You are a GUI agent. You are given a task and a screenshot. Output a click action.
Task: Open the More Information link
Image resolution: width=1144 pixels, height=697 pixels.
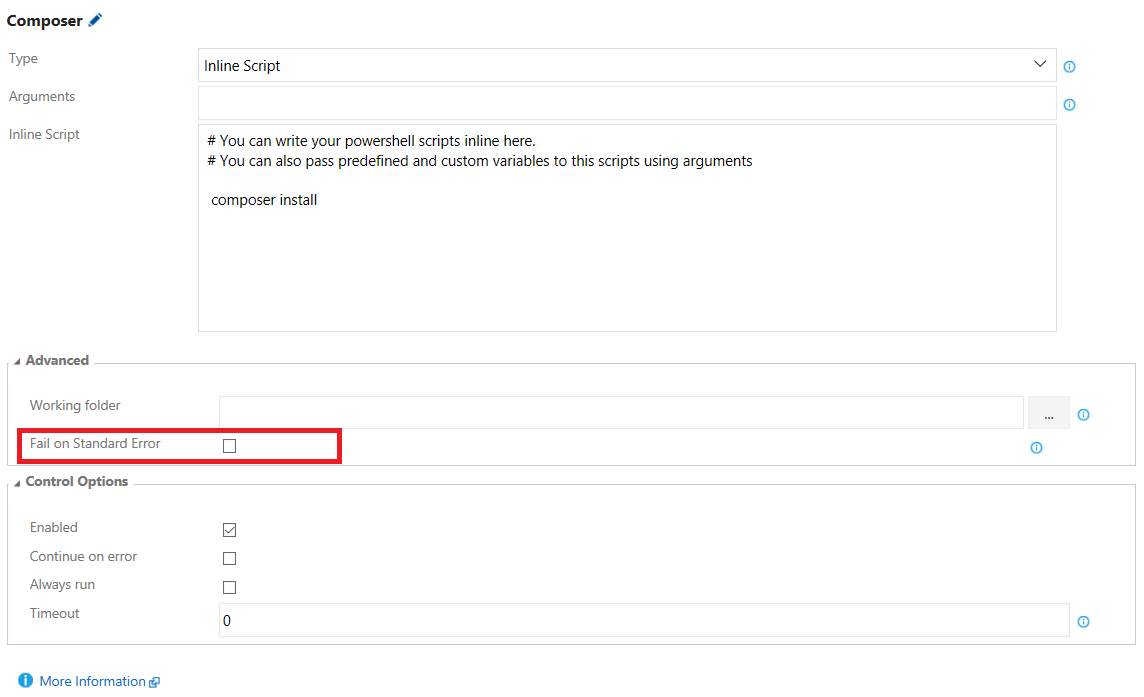[92, 681]
